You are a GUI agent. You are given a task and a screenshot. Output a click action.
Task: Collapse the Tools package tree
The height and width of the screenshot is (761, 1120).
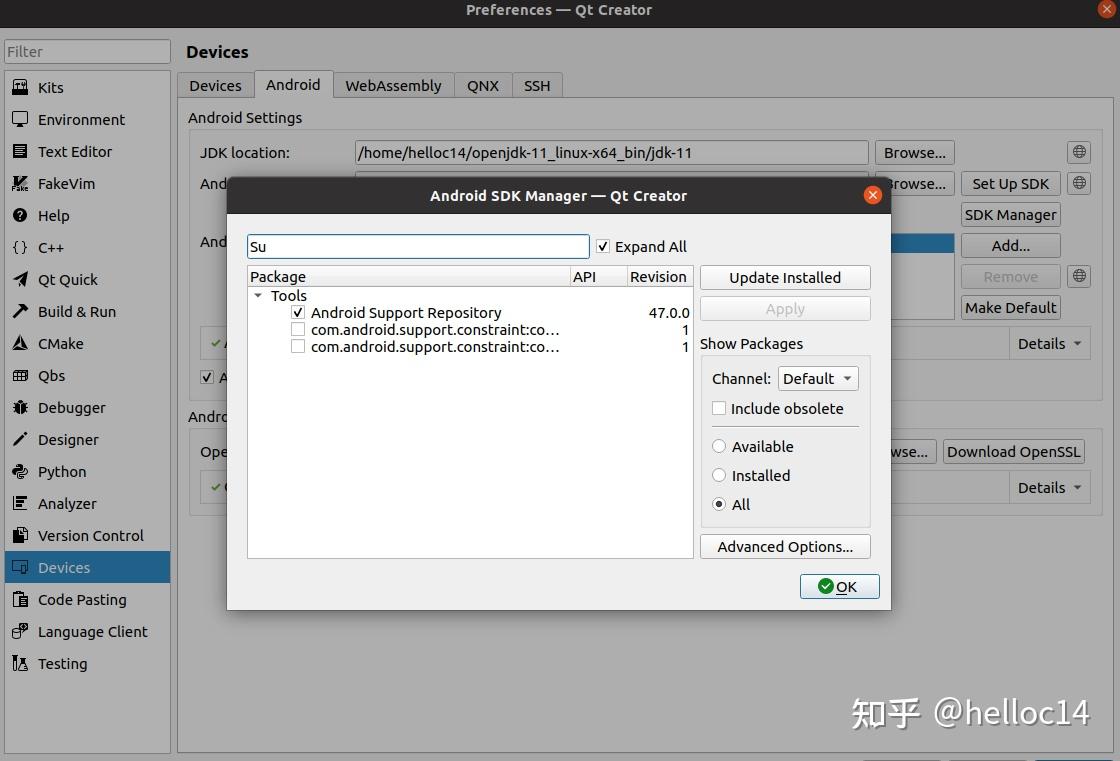click(258, 296)
